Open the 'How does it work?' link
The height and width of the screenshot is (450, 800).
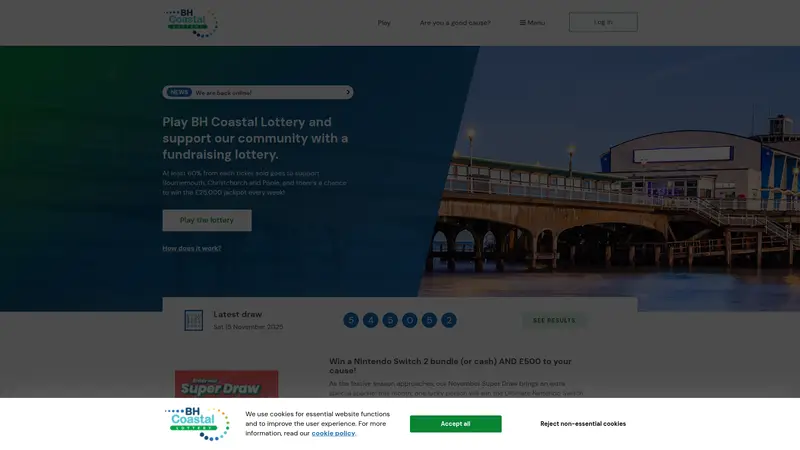tap(192, 248)
